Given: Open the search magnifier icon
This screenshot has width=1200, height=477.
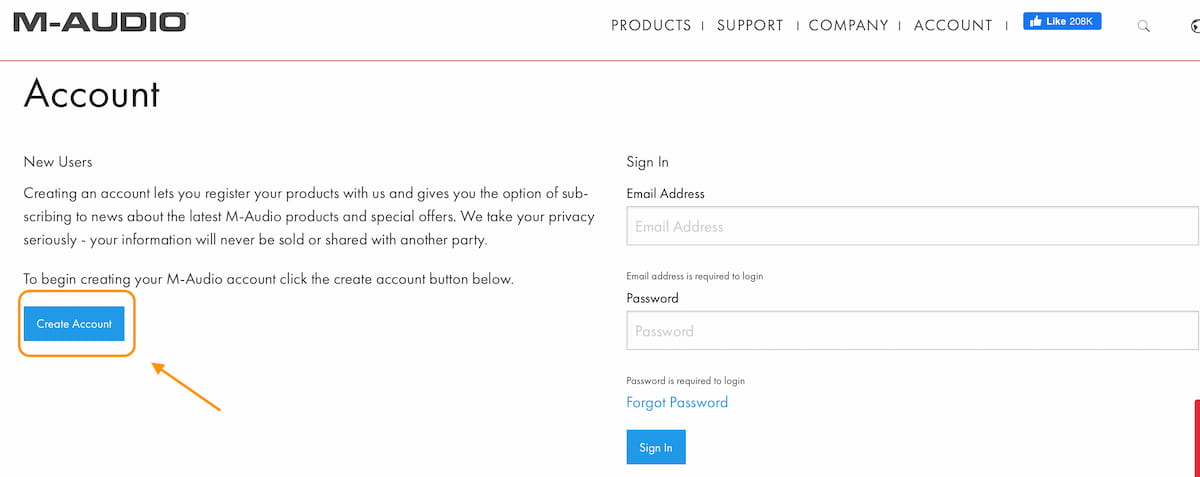Looking at the screenshot, I should [1144, 26].
